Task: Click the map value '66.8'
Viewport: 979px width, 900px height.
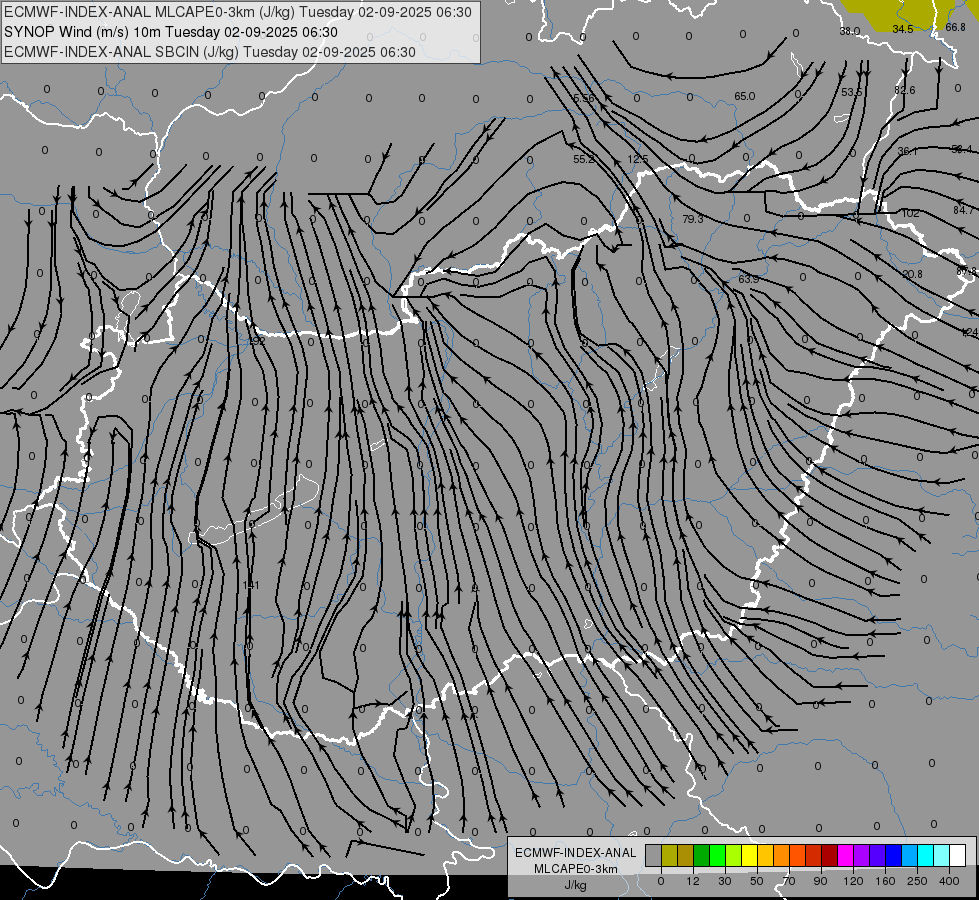Action: (x=955, y=27)
